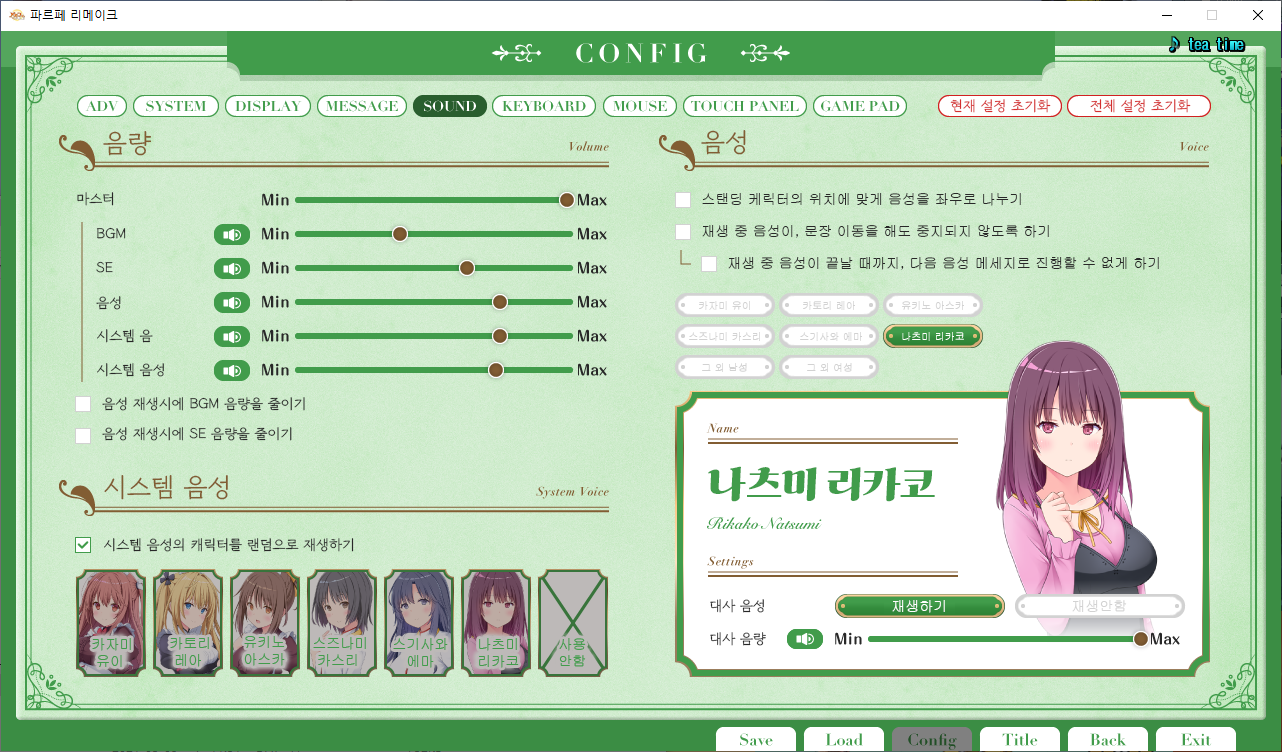Return to Title via bottom button

tap(1020, 739)
